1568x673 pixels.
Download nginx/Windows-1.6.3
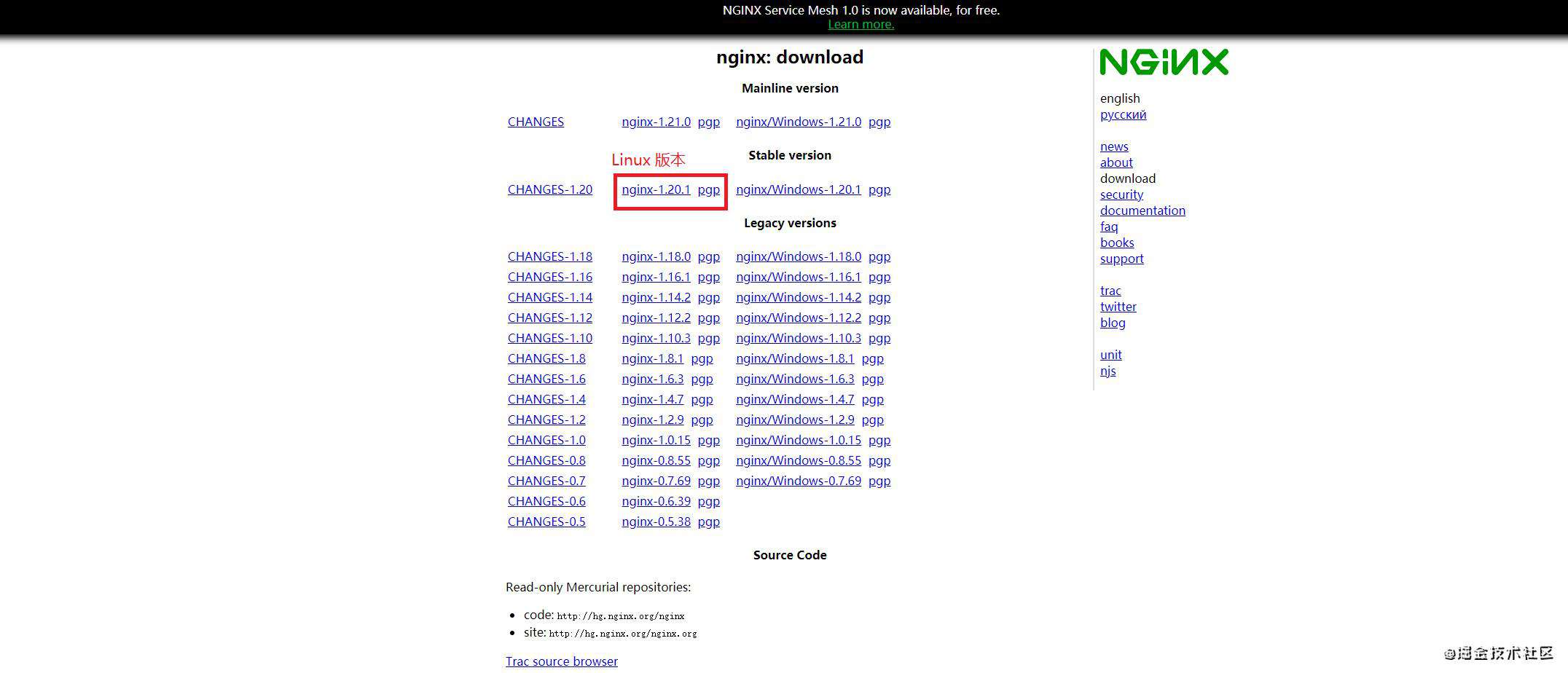coord(795,379)
